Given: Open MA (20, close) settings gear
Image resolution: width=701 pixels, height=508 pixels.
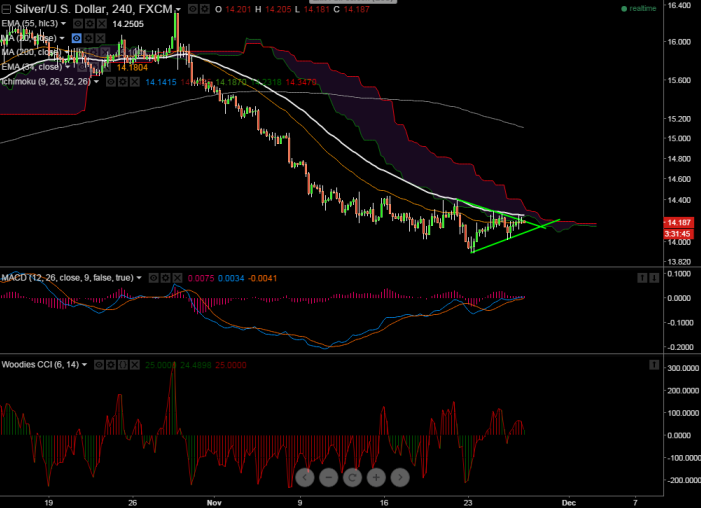Looking at the screenshot, I should tap(89, 38).
